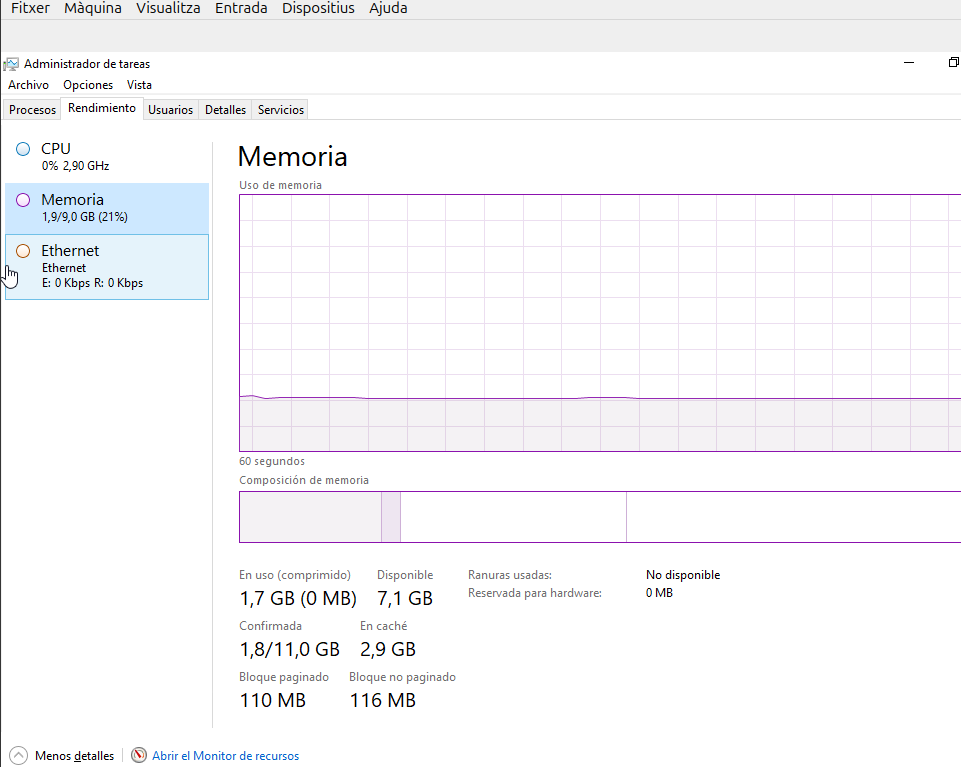Click the CPU circle icon in sidebar
This screenshot has width=961, height=767.
[23, 149]
